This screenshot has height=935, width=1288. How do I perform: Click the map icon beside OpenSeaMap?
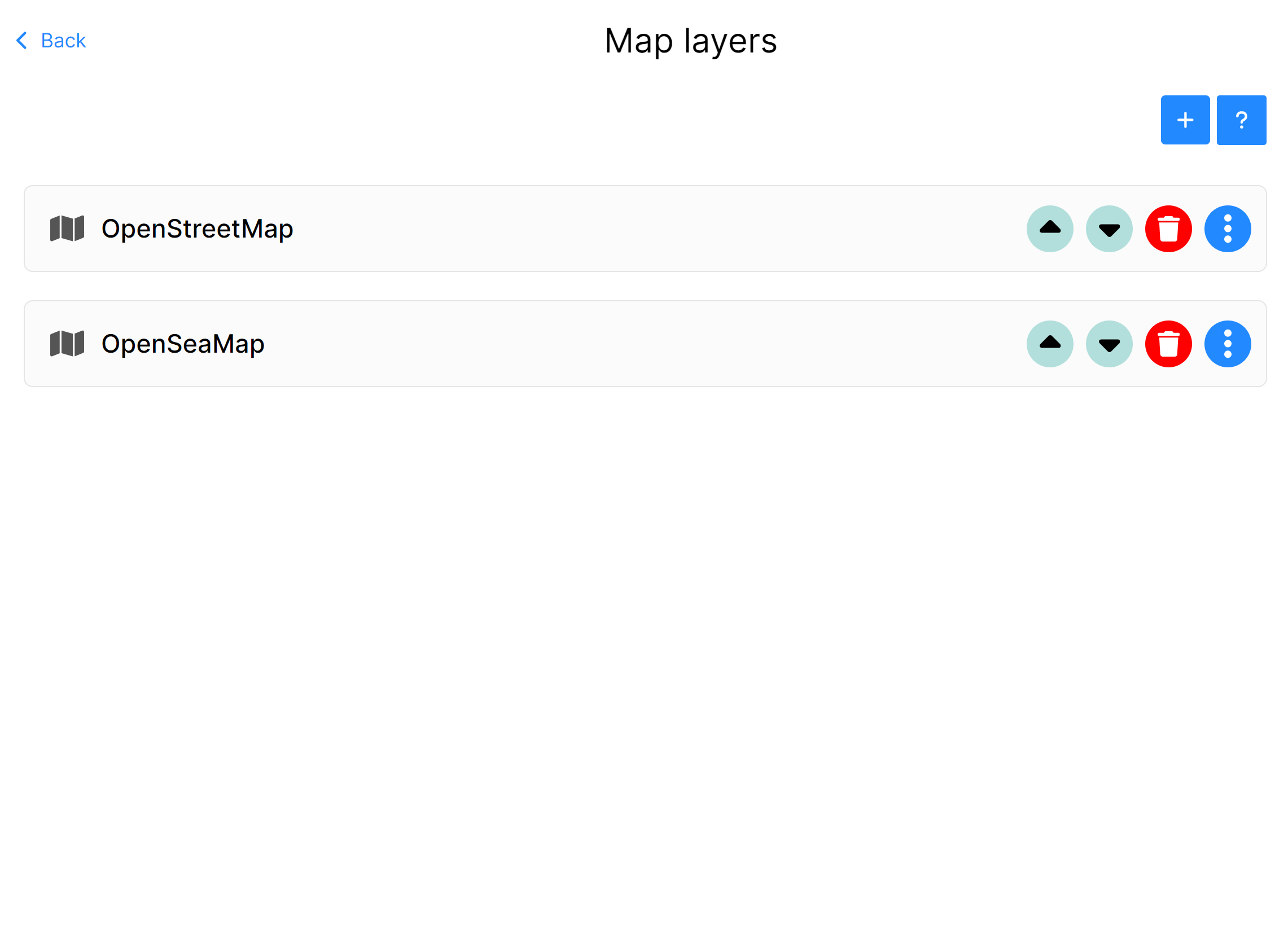tap(67, 344)
